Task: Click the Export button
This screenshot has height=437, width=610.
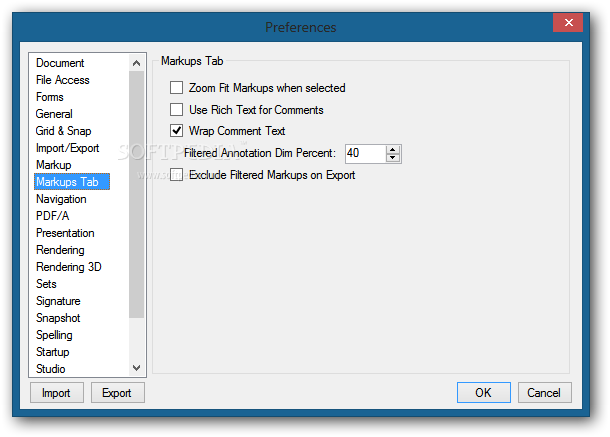Action: 117,393
